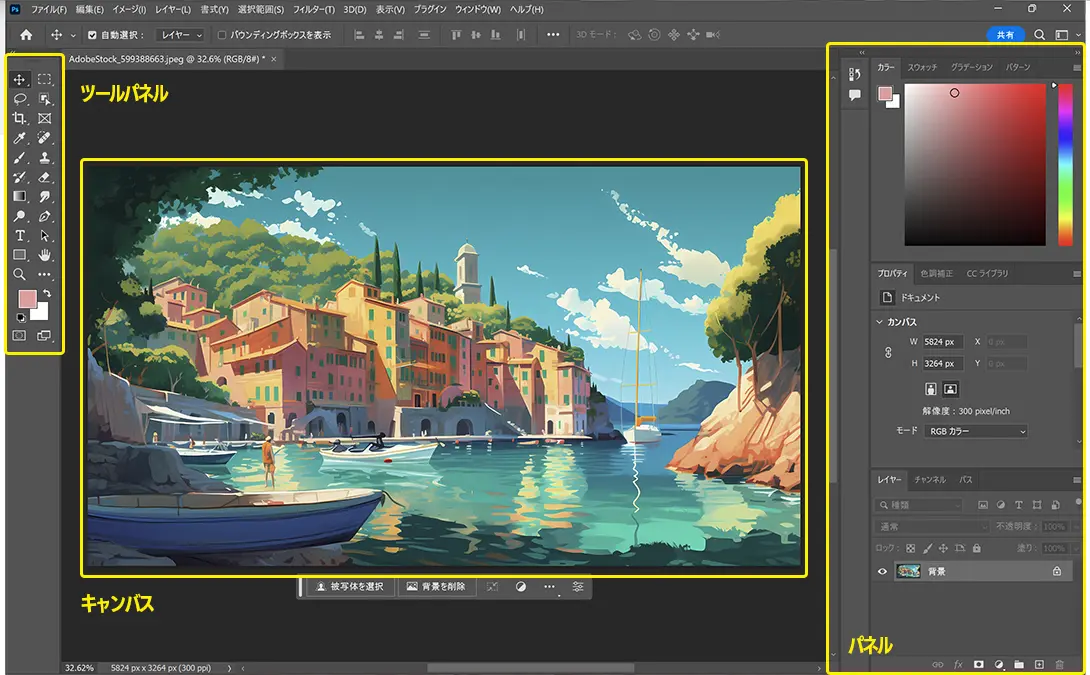This screenshot has width=1090, height=675.
Task: Toggle Quick Mask mode
Action: (x=19, y=336)
